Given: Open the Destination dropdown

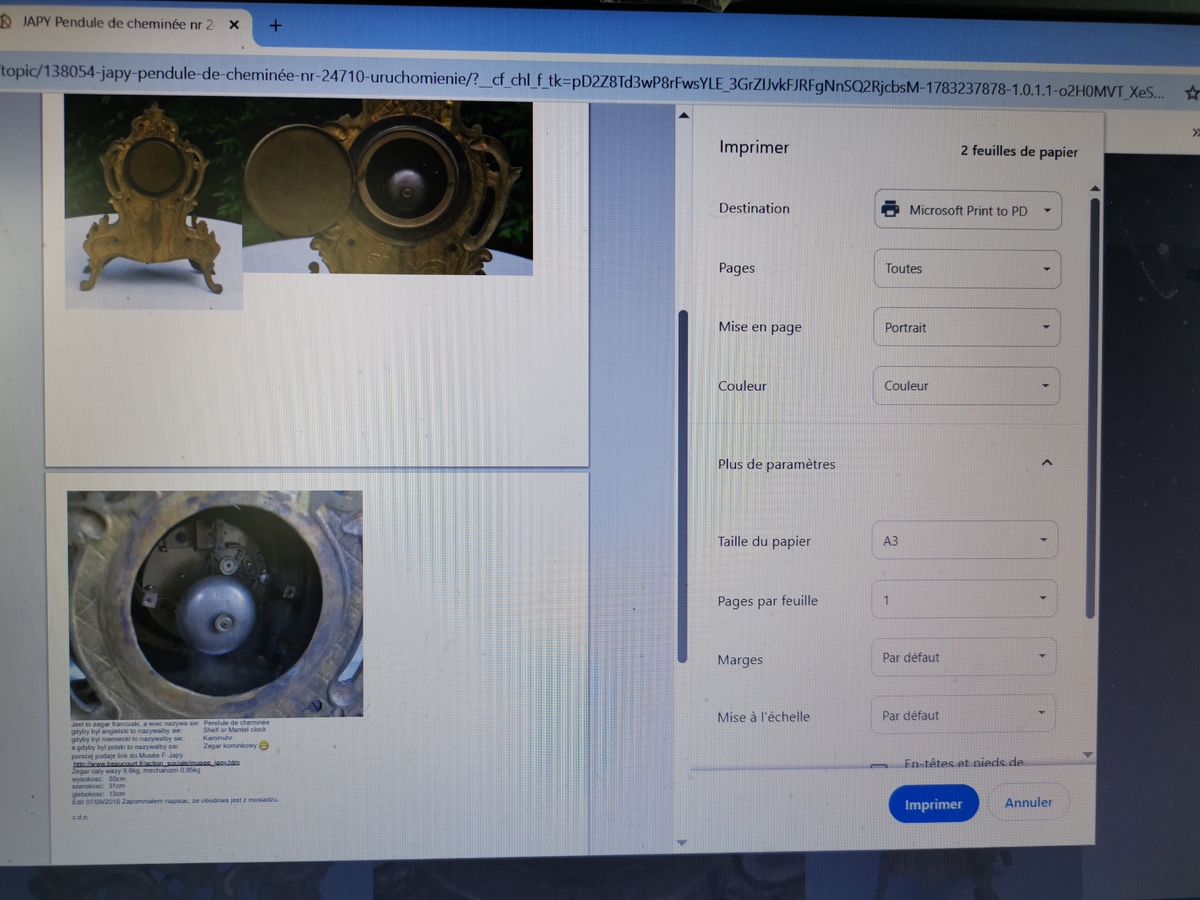Looking at the screenshot, I should [968, 210].
